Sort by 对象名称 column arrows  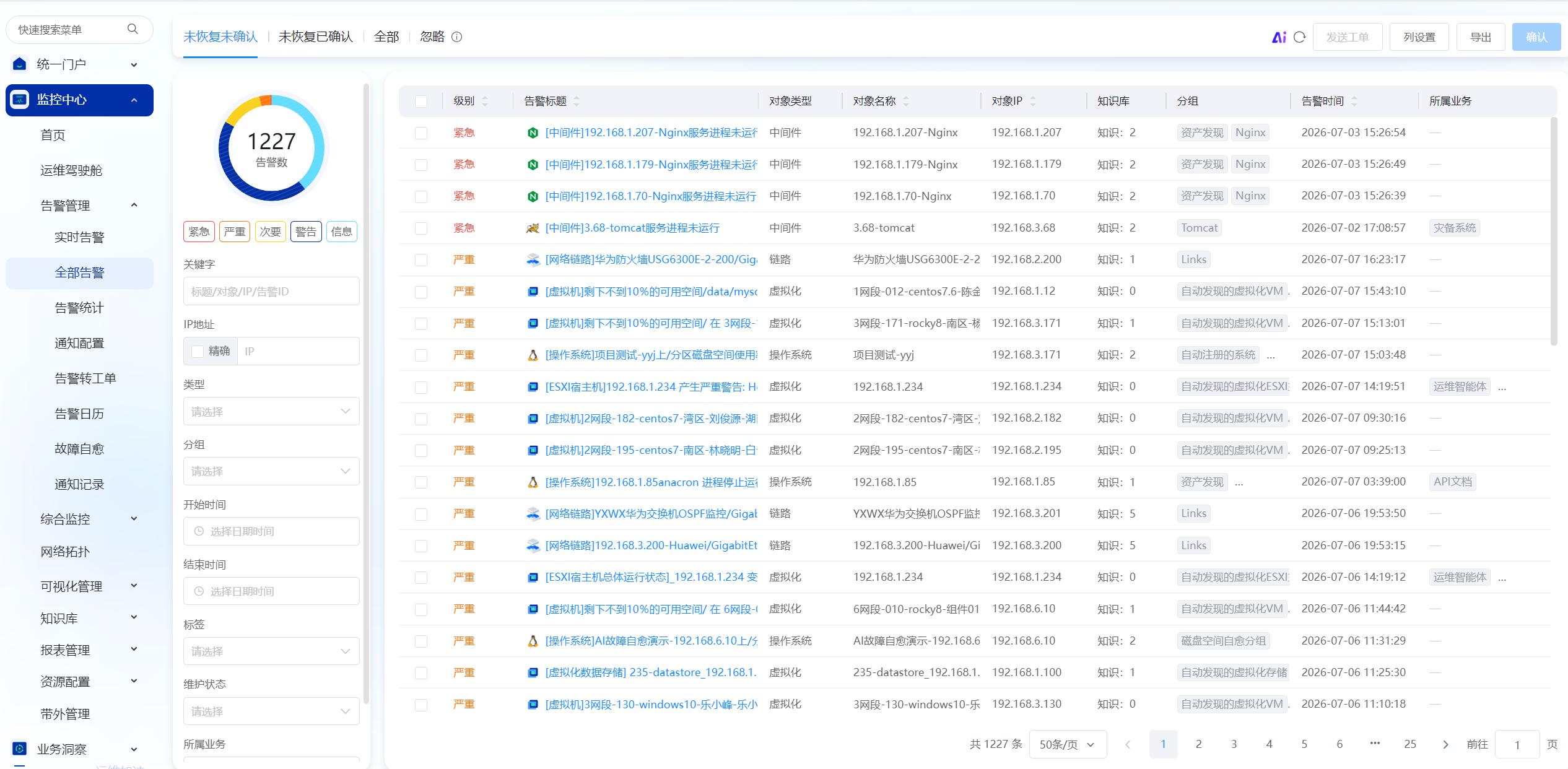click(906, 101)
